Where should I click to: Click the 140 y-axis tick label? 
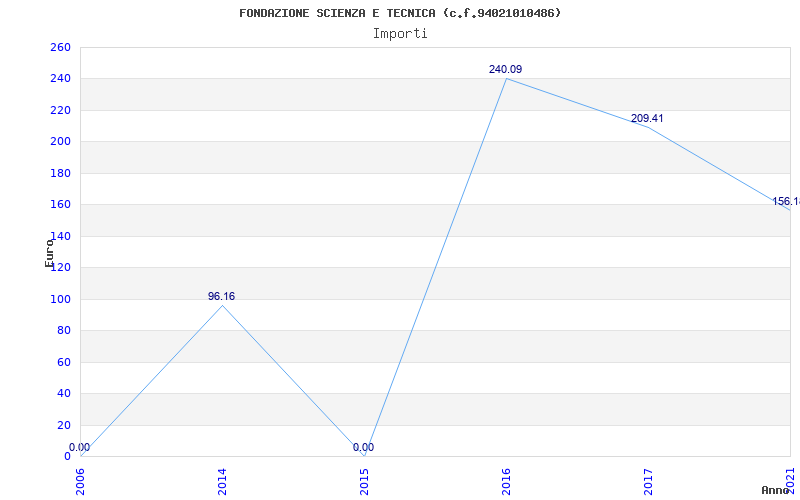(60, 236)
